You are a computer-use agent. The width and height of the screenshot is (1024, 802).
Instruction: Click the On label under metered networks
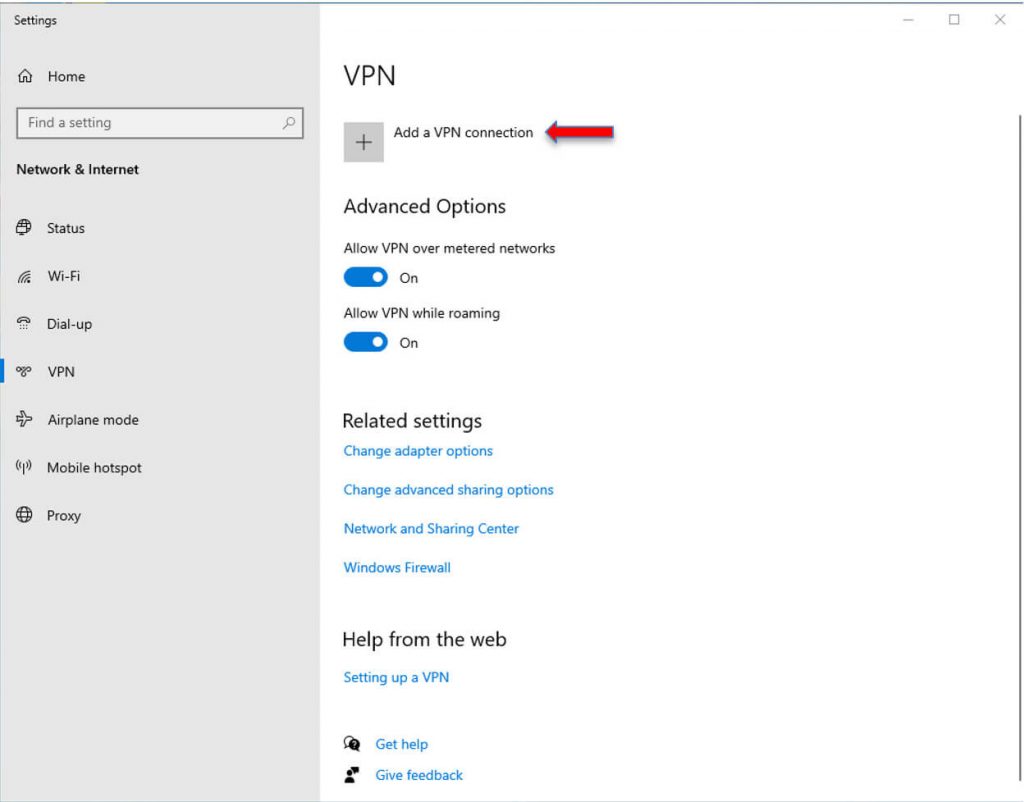coord(409,278)
